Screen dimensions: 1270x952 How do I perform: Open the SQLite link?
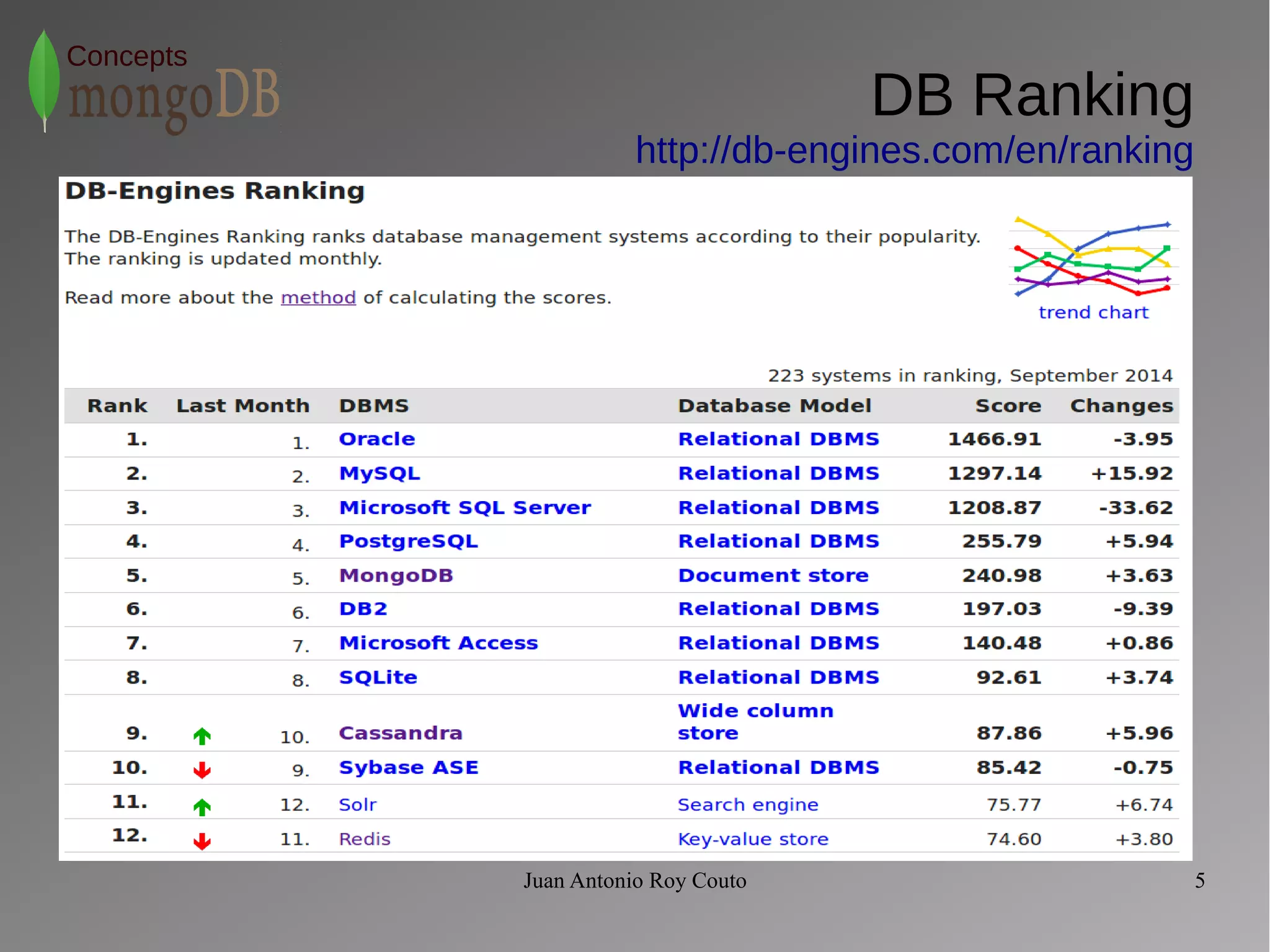[378, 677]
